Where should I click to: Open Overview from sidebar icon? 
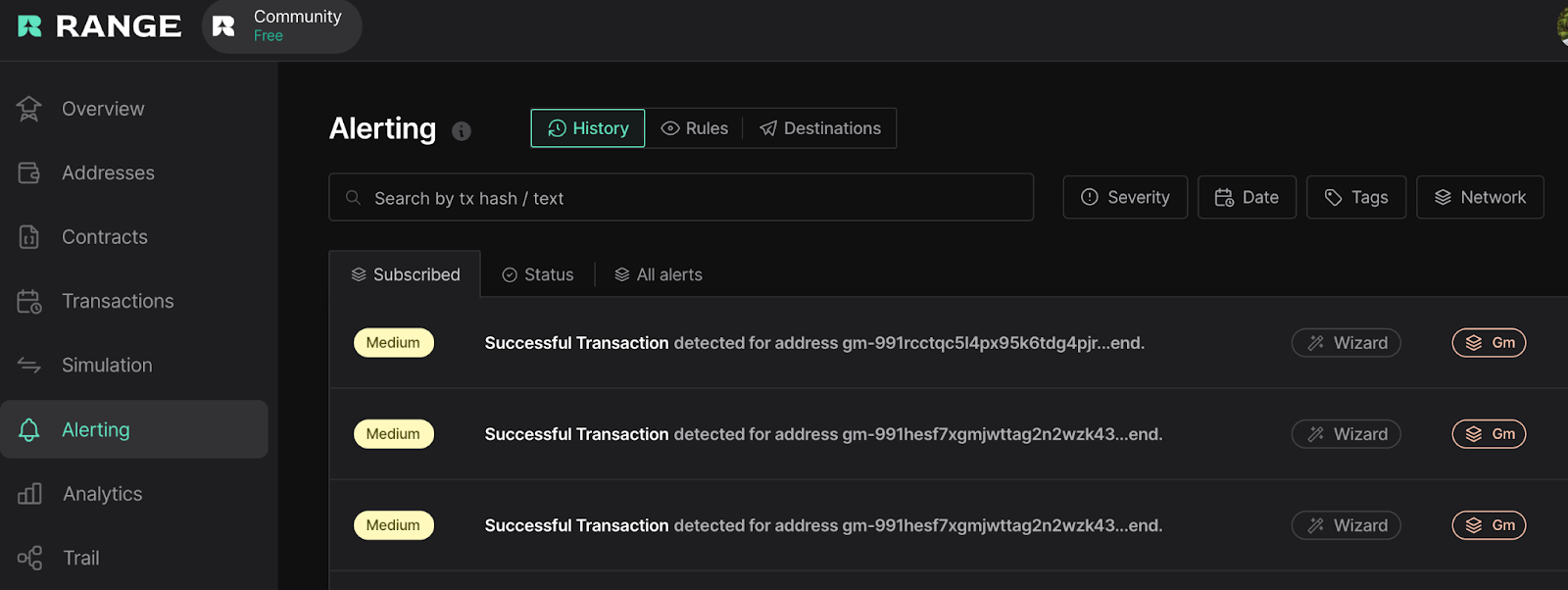coord(29,109)
